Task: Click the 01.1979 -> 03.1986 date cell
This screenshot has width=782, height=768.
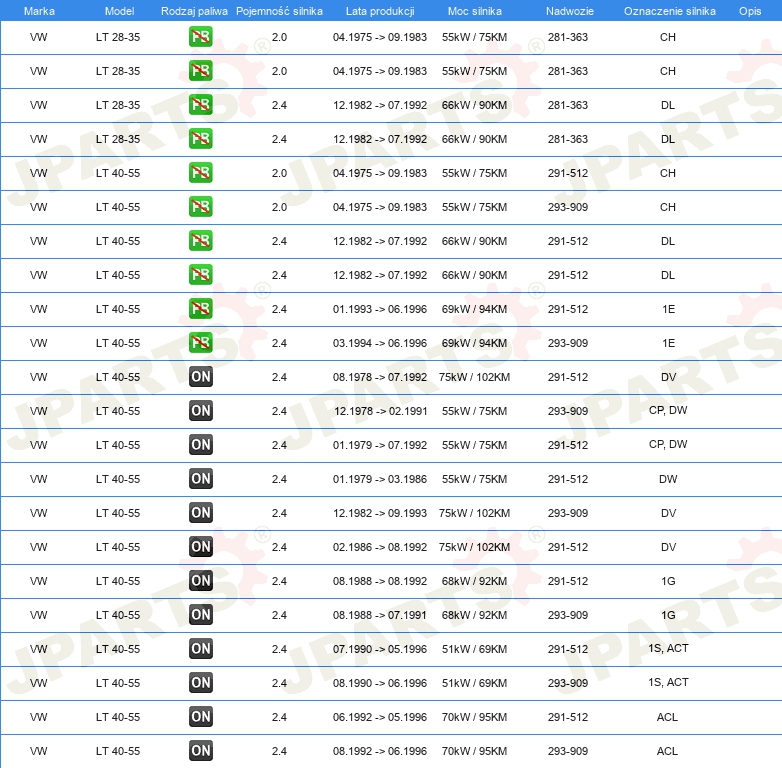Action: pos(380,479)
